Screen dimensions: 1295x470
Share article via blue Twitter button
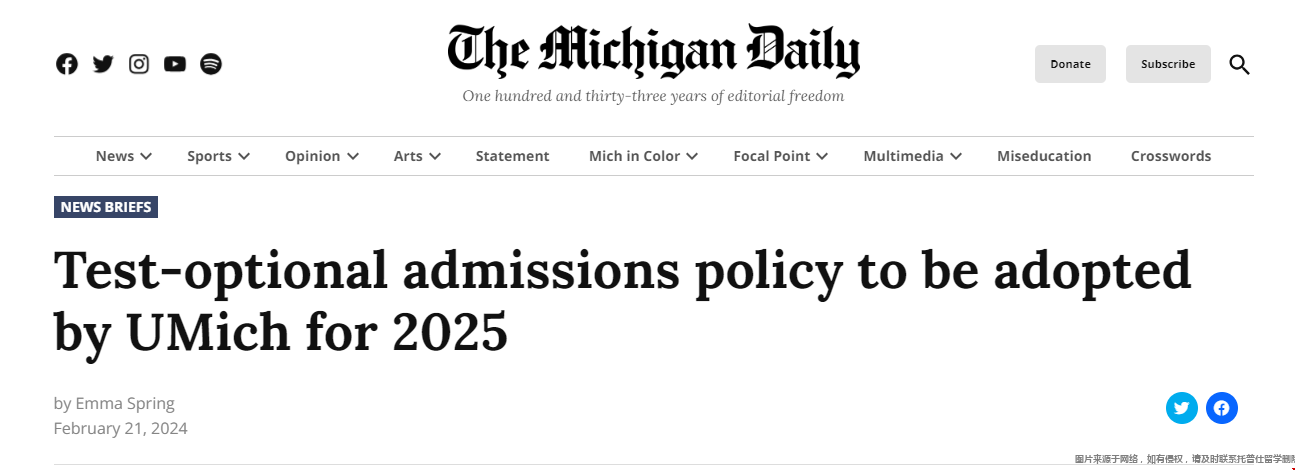click(1181, 408)
